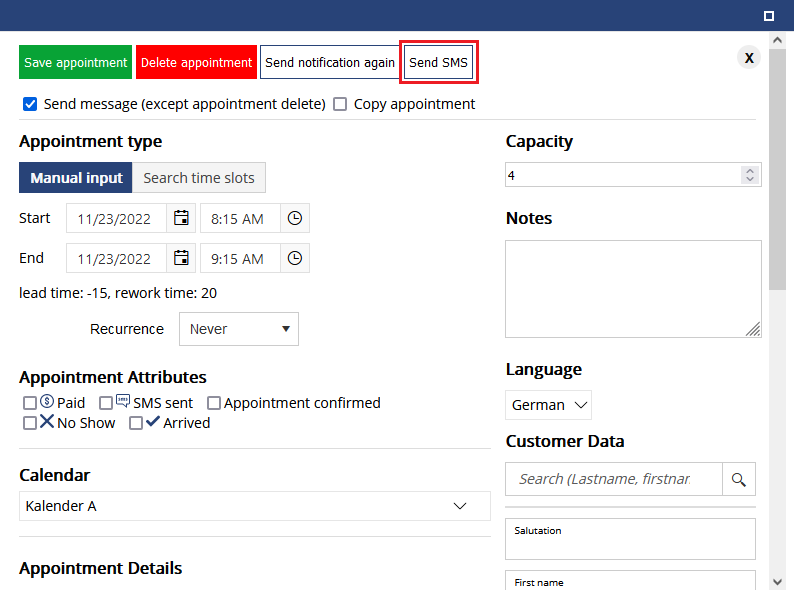Open the End date calendar picker
Image resolution: width=794 pixels, height=595 pixels.
181,258
